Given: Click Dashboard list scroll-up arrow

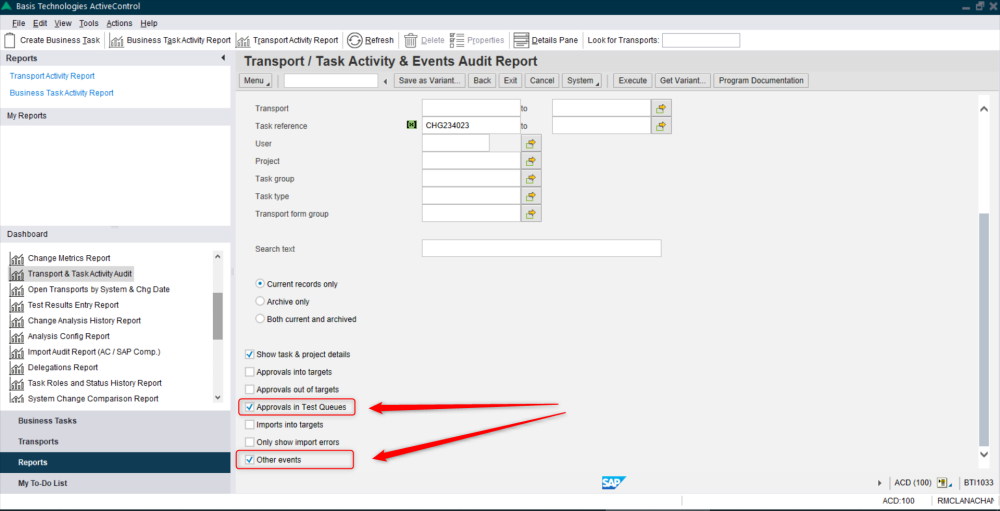Looking at the screenshot, I should (x=217, y=256).
